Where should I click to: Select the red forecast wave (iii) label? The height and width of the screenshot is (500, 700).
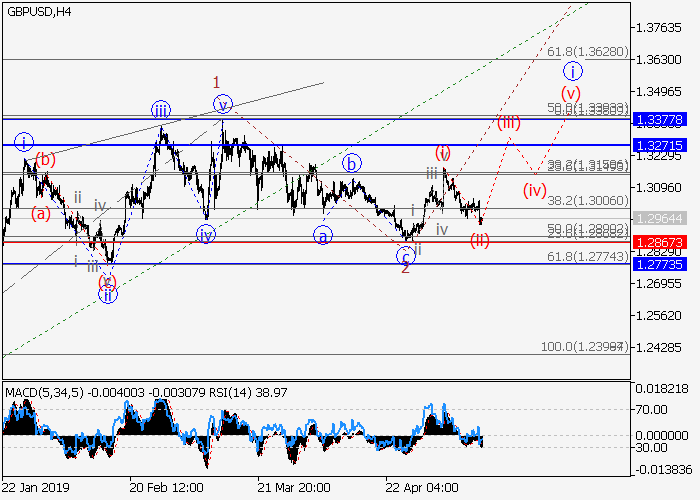(x=509, y=123)
